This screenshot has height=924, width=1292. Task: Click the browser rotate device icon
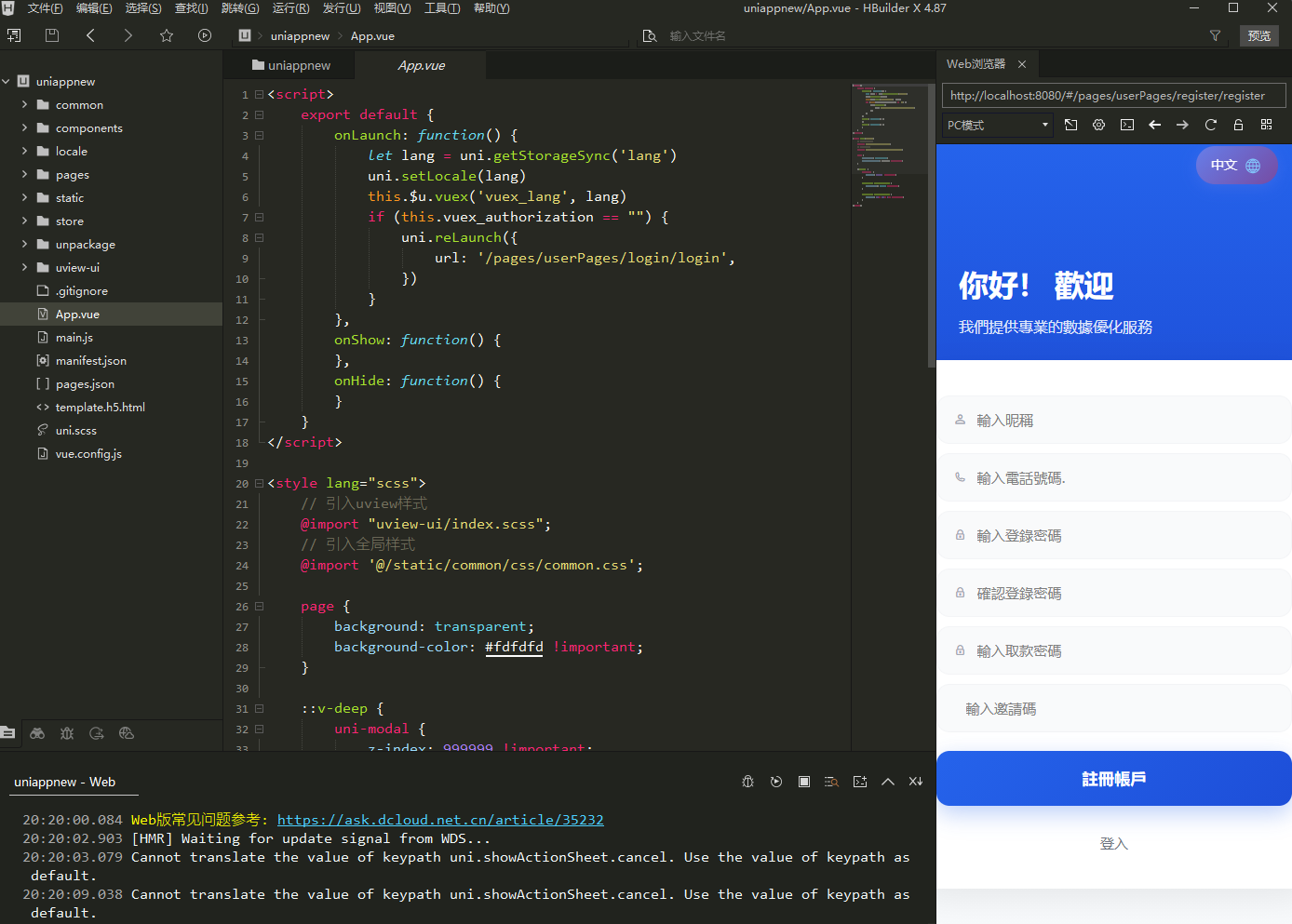(1071, 125)
